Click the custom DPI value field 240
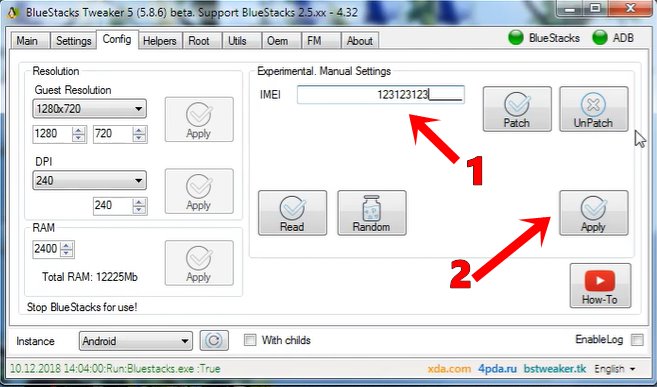This screenshot has height=387, width=657. [x=113, y=206]
